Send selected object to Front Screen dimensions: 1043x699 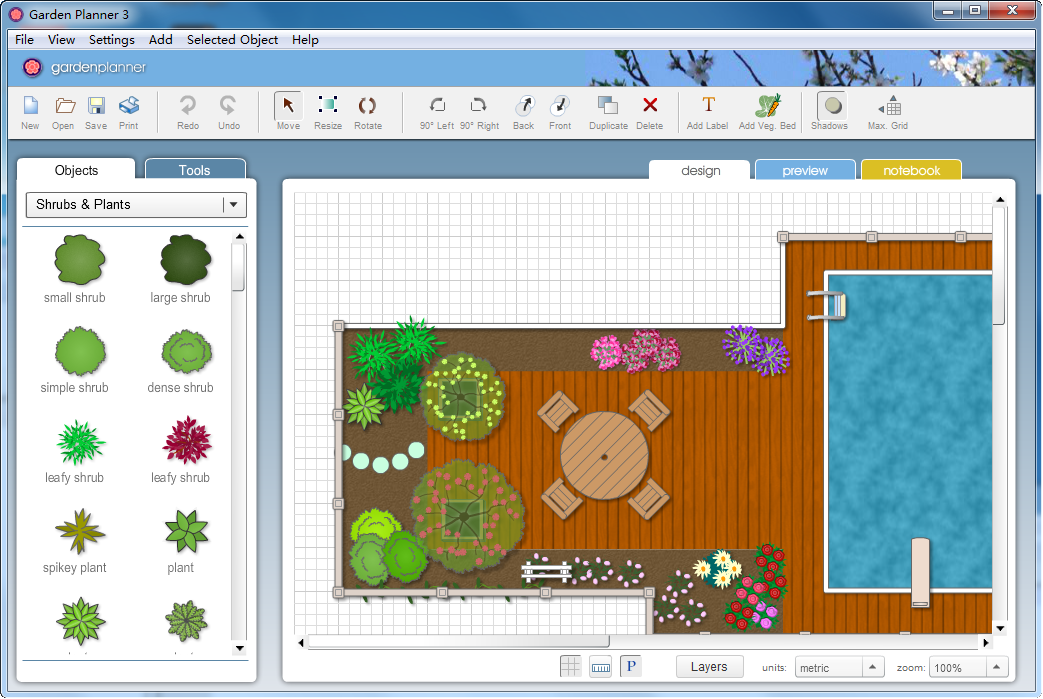pyautogui.click(x=560, y=110)
